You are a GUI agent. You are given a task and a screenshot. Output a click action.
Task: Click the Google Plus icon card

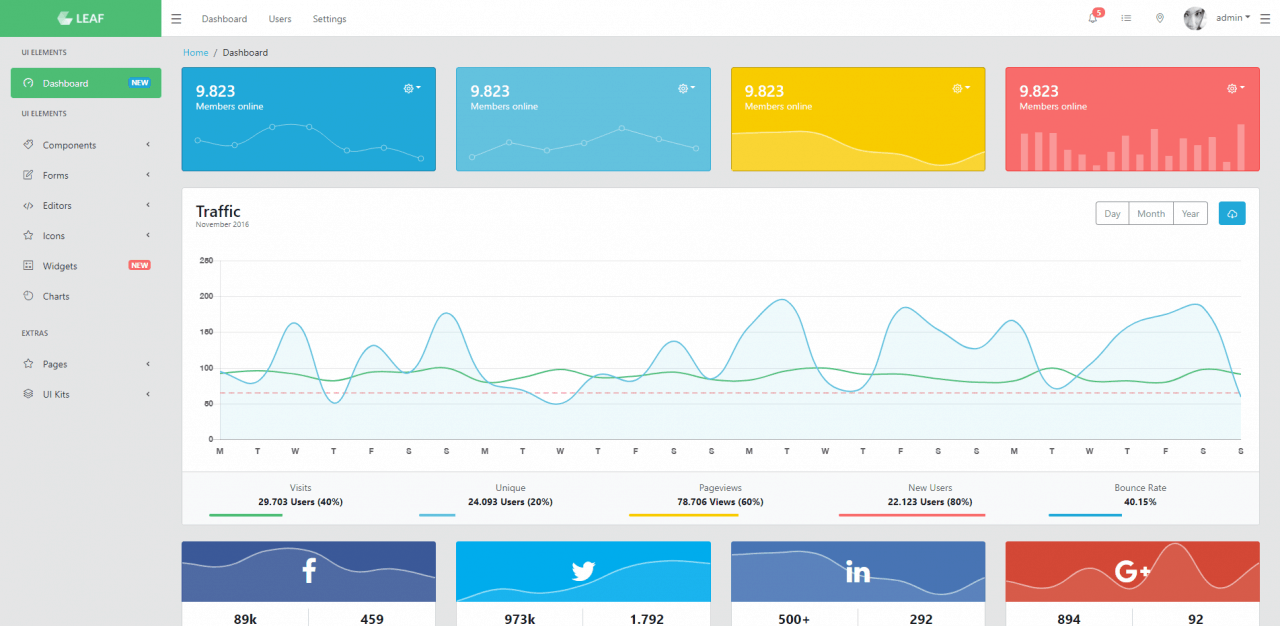tap(1132, 571)
